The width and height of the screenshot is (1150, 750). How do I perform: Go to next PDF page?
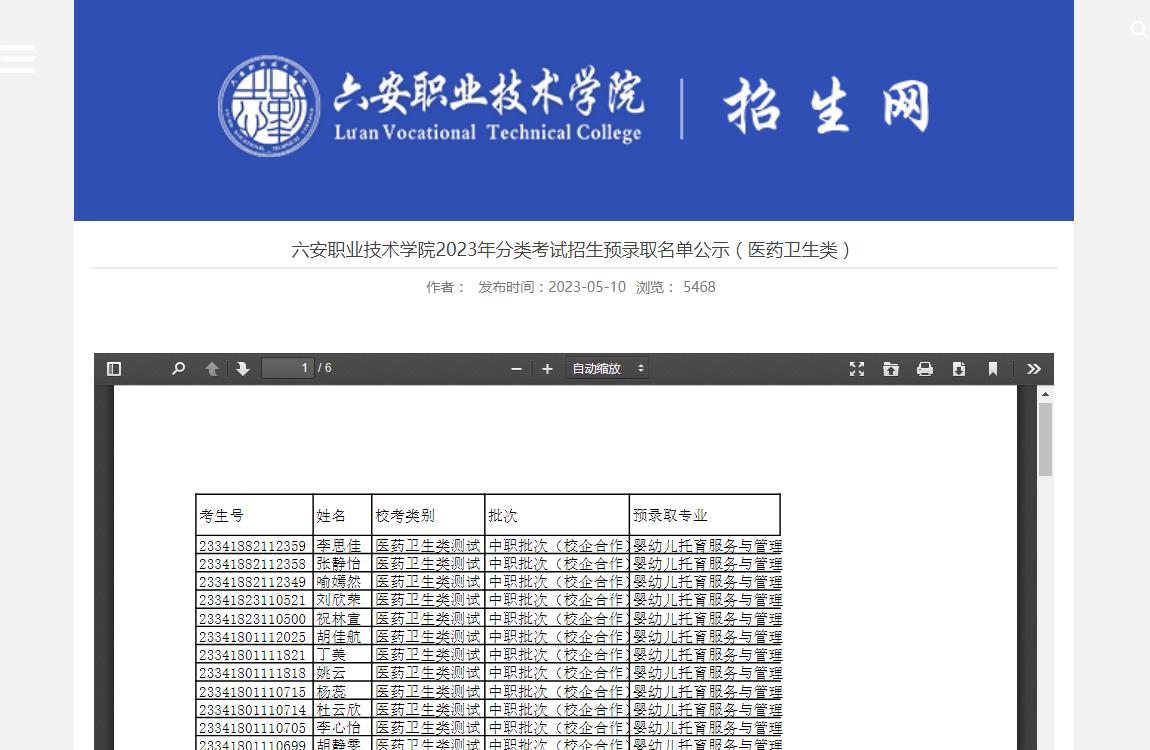243,369
